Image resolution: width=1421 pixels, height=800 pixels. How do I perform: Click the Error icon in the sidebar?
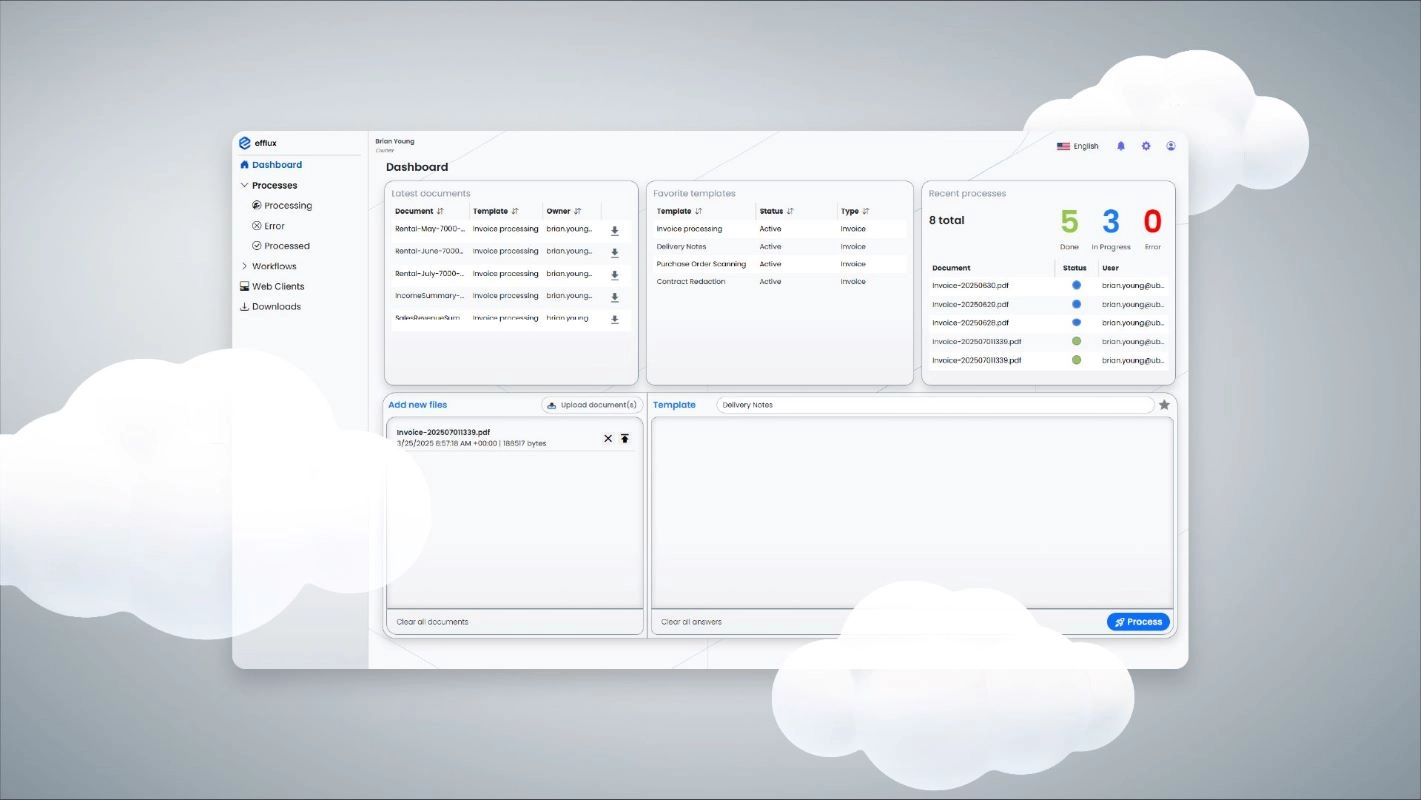tap(258, 225)
